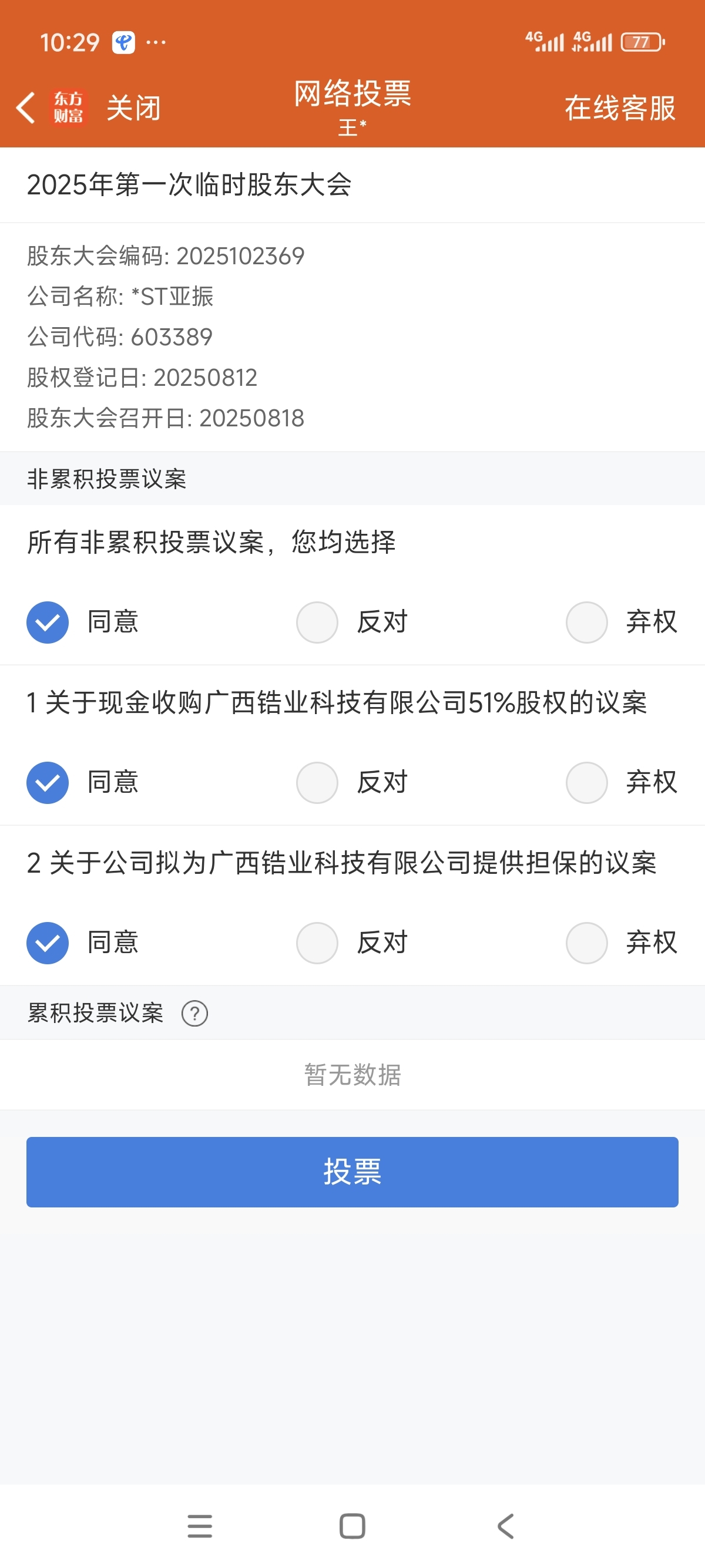
Task: Tap 关闭 to close the page
Action: tap(133, 108)
